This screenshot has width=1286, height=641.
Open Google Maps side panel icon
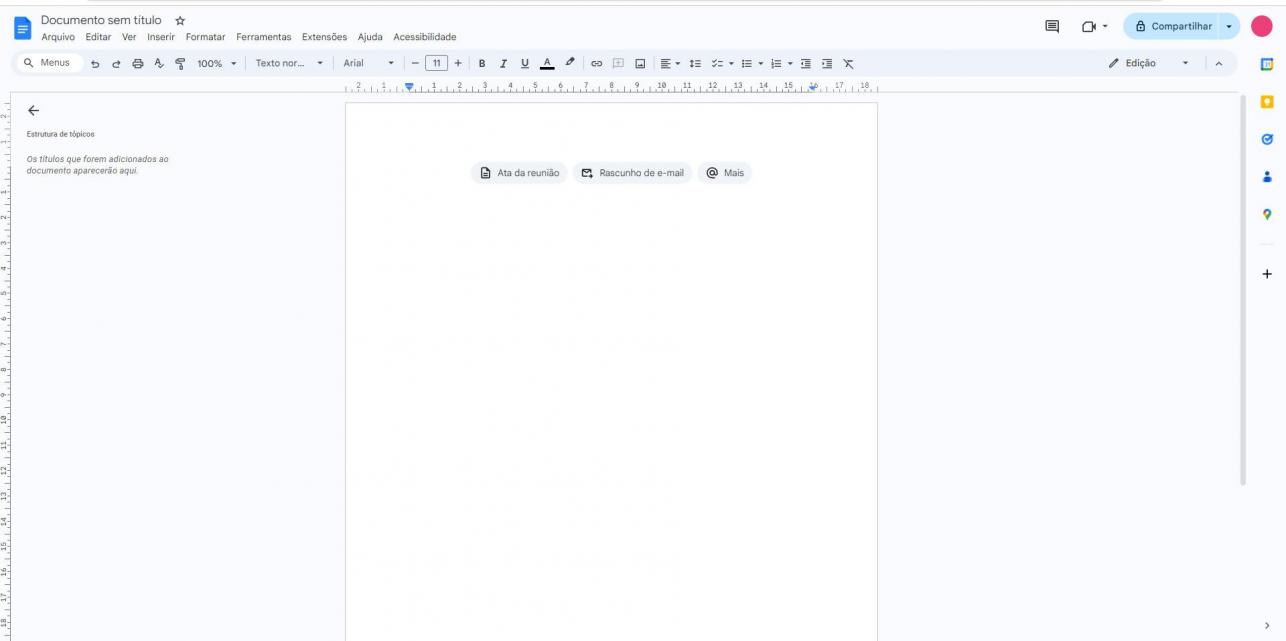[1267, 214]
